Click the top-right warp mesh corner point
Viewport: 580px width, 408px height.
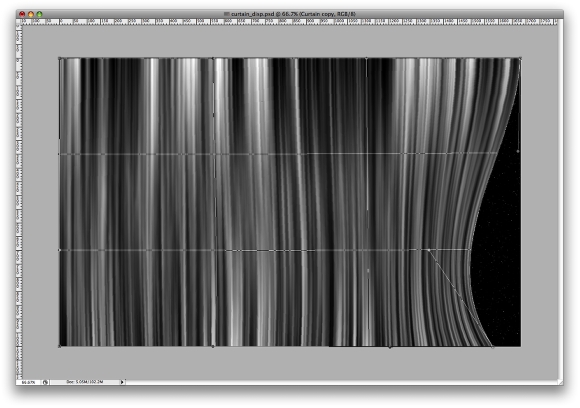click(520, 58)
